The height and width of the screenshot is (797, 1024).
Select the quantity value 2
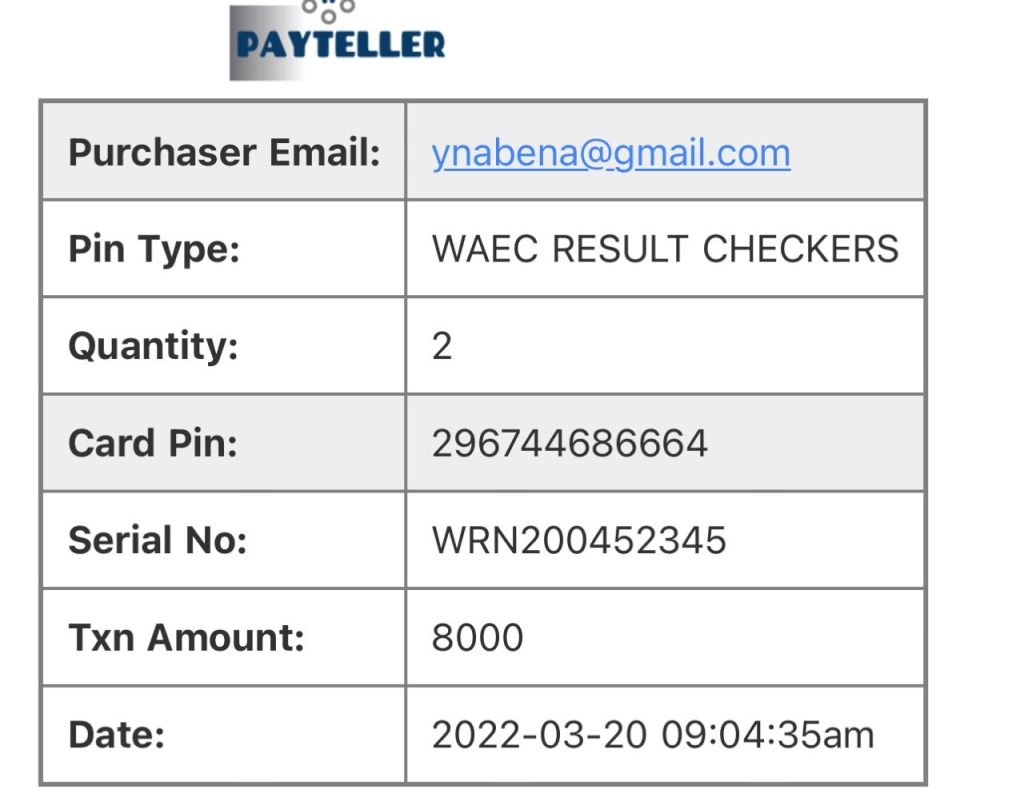[442, 346]
